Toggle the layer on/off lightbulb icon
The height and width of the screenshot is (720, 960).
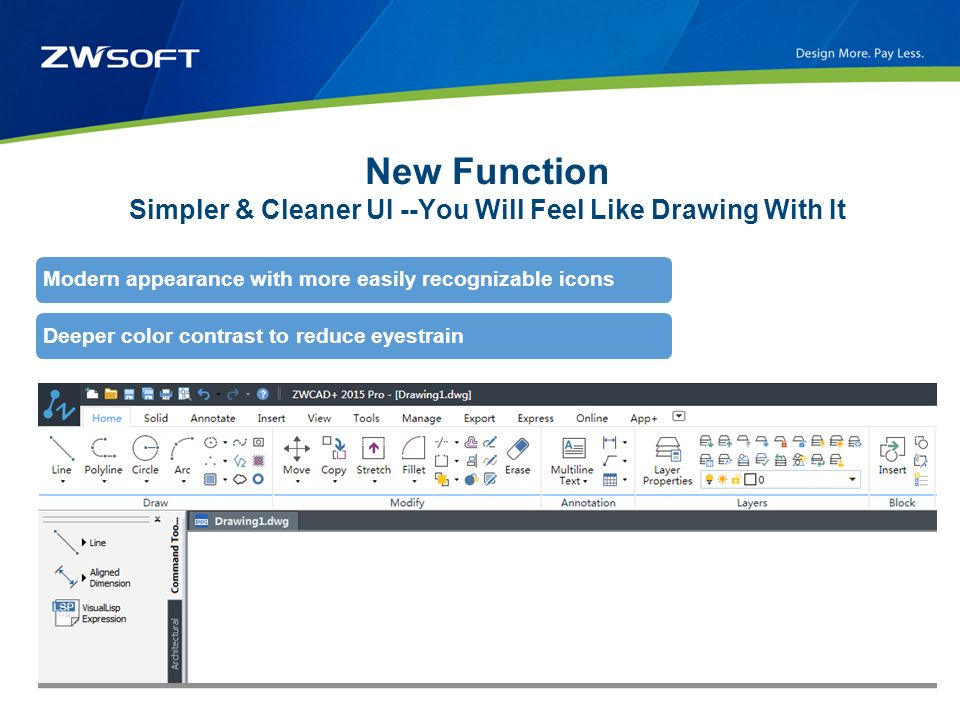(710, 479)
